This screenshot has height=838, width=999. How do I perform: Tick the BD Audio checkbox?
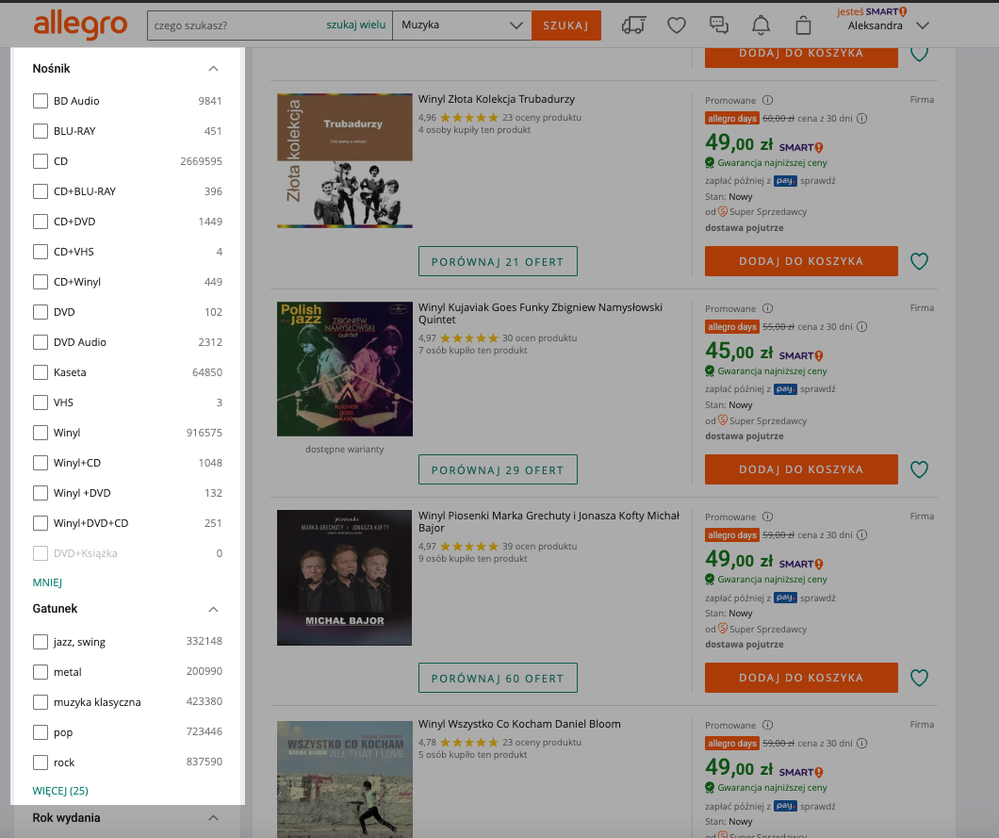[40, 101]
